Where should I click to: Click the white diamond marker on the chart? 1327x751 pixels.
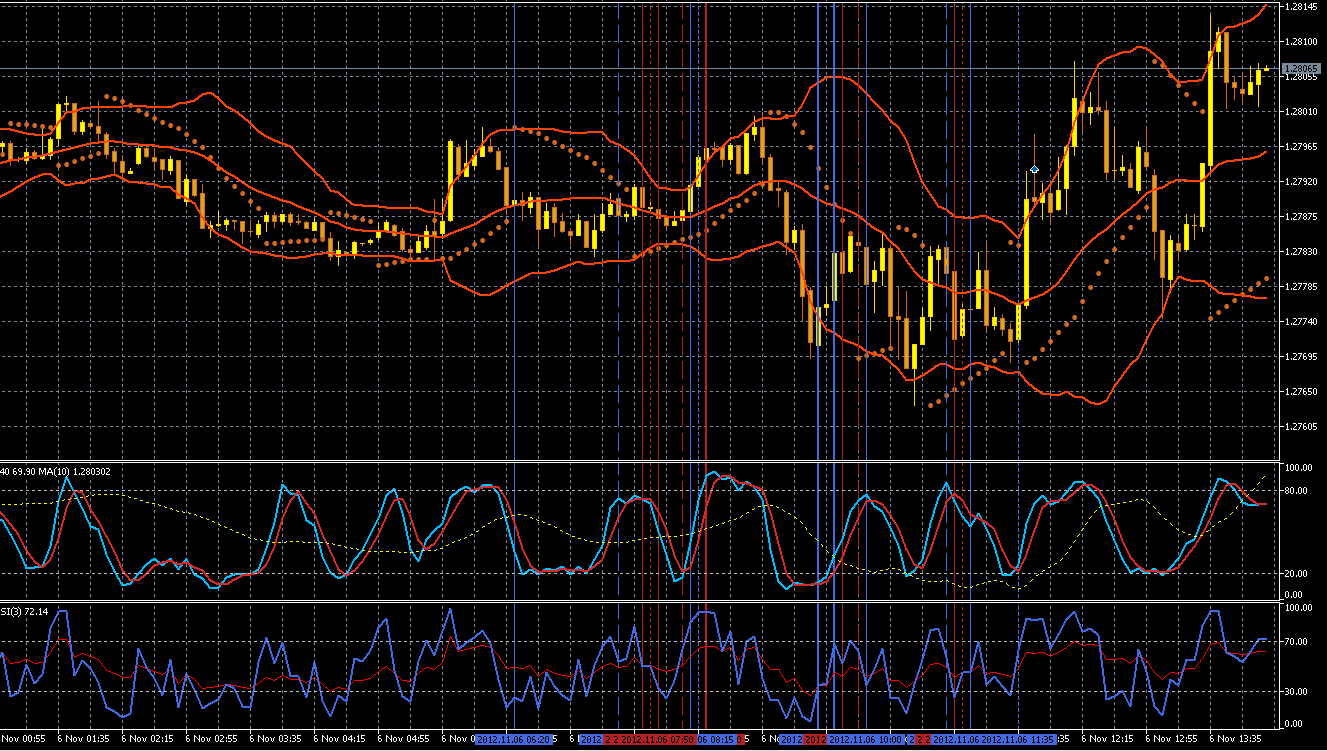1035,170
